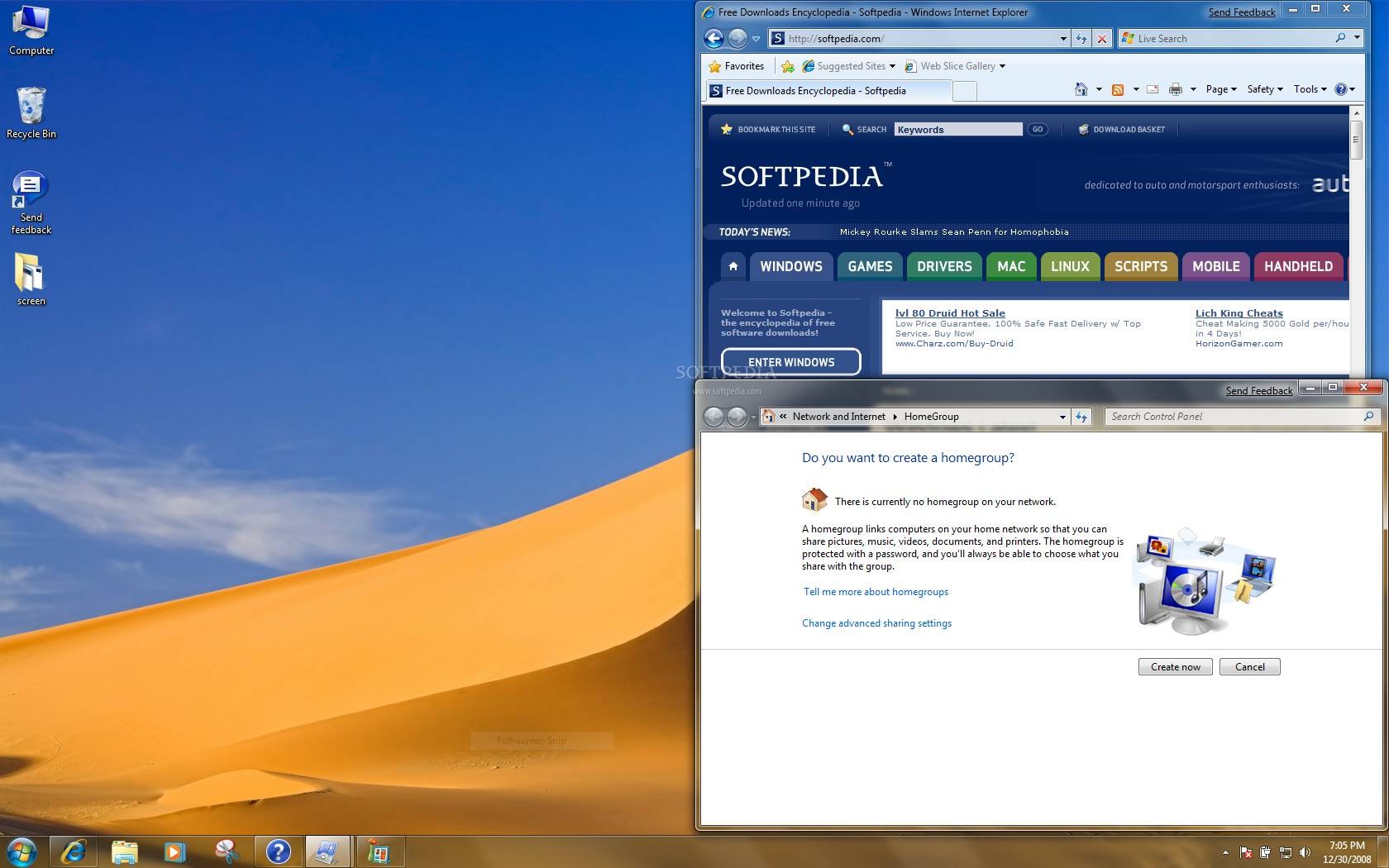1389x868 pixels.
Task: Click the Create now button
Action: point(1175,667)
